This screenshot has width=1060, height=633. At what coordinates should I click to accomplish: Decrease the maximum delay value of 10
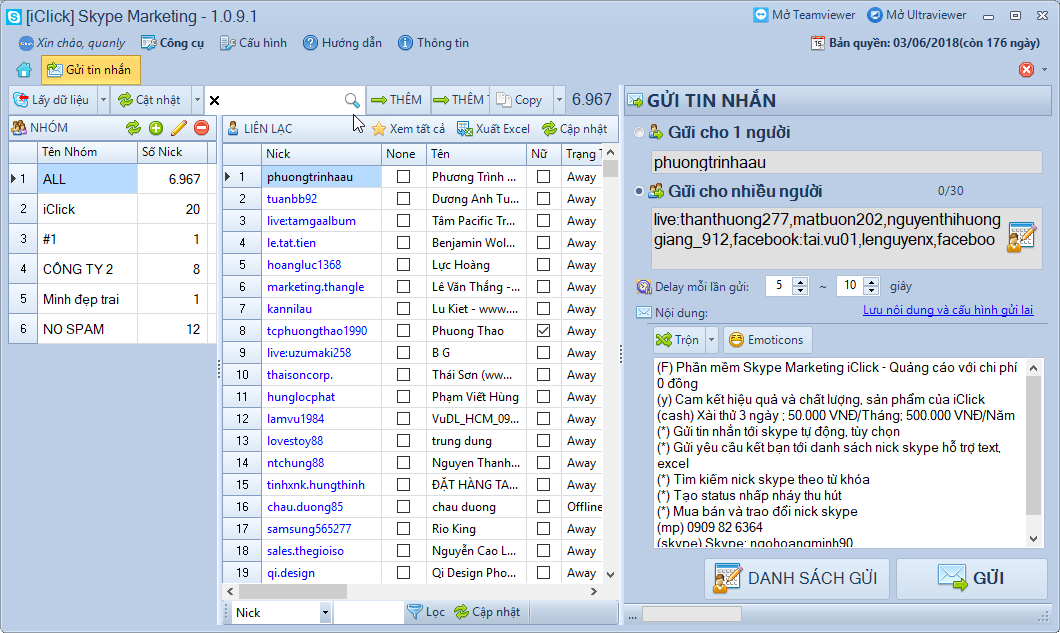click(871, 291)
